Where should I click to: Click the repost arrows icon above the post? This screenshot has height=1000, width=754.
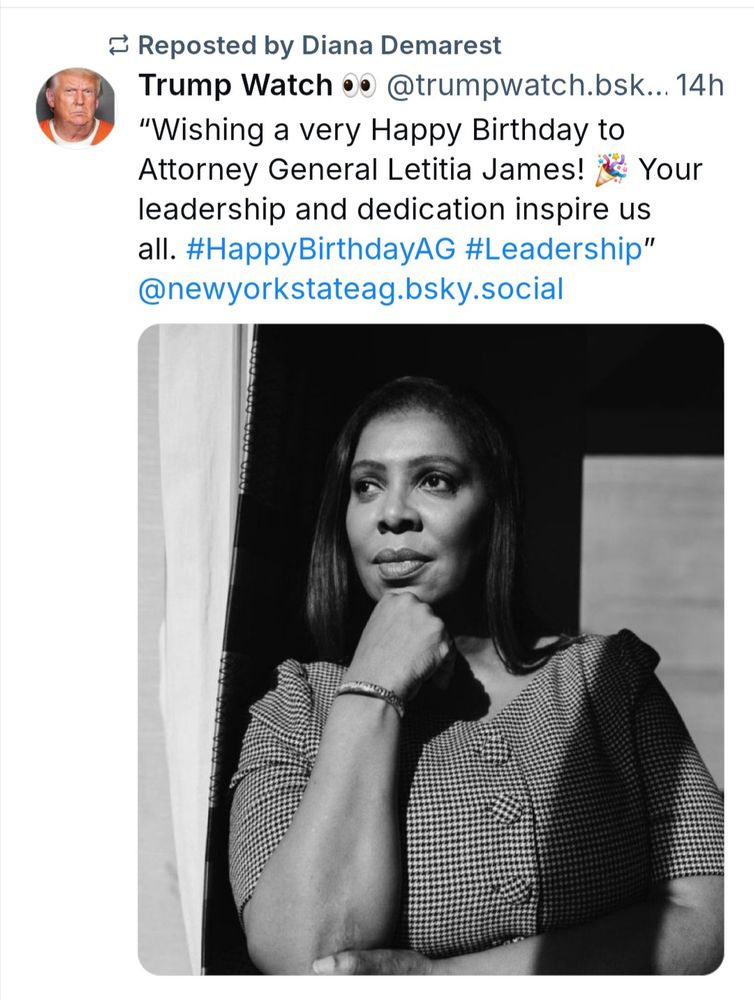(x=119, y=45)
